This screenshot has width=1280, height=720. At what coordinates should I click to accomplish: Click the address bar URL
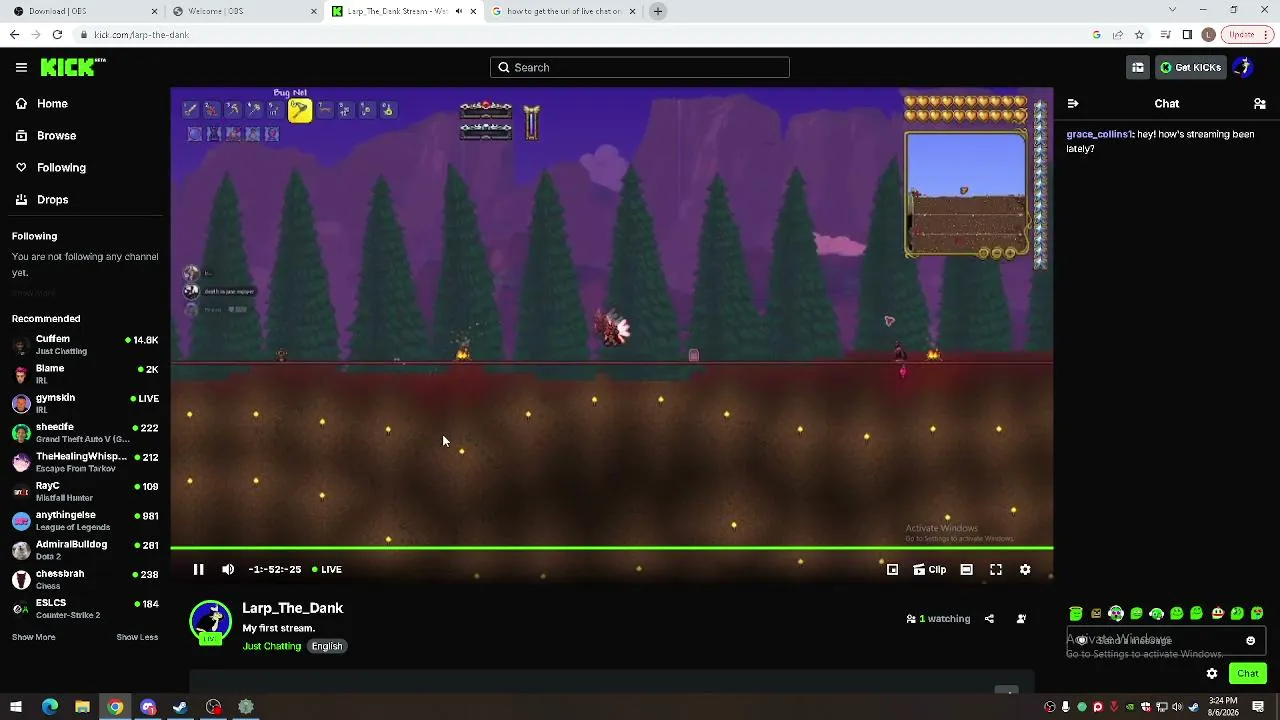pos(141,35)
